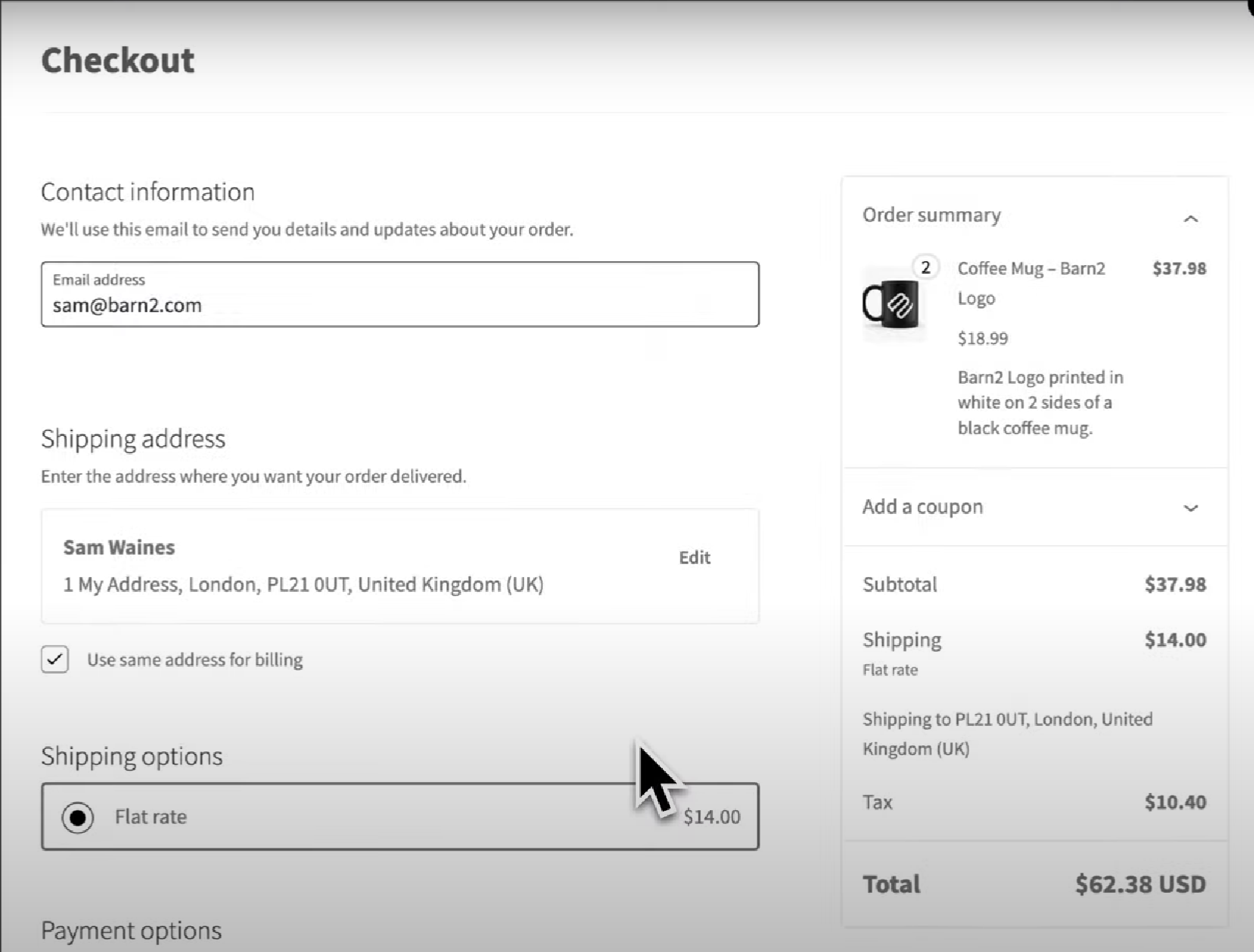Click the Flat rate price $14.00
The width and height of the screenshot is (1254, 952).
(711, 816)
